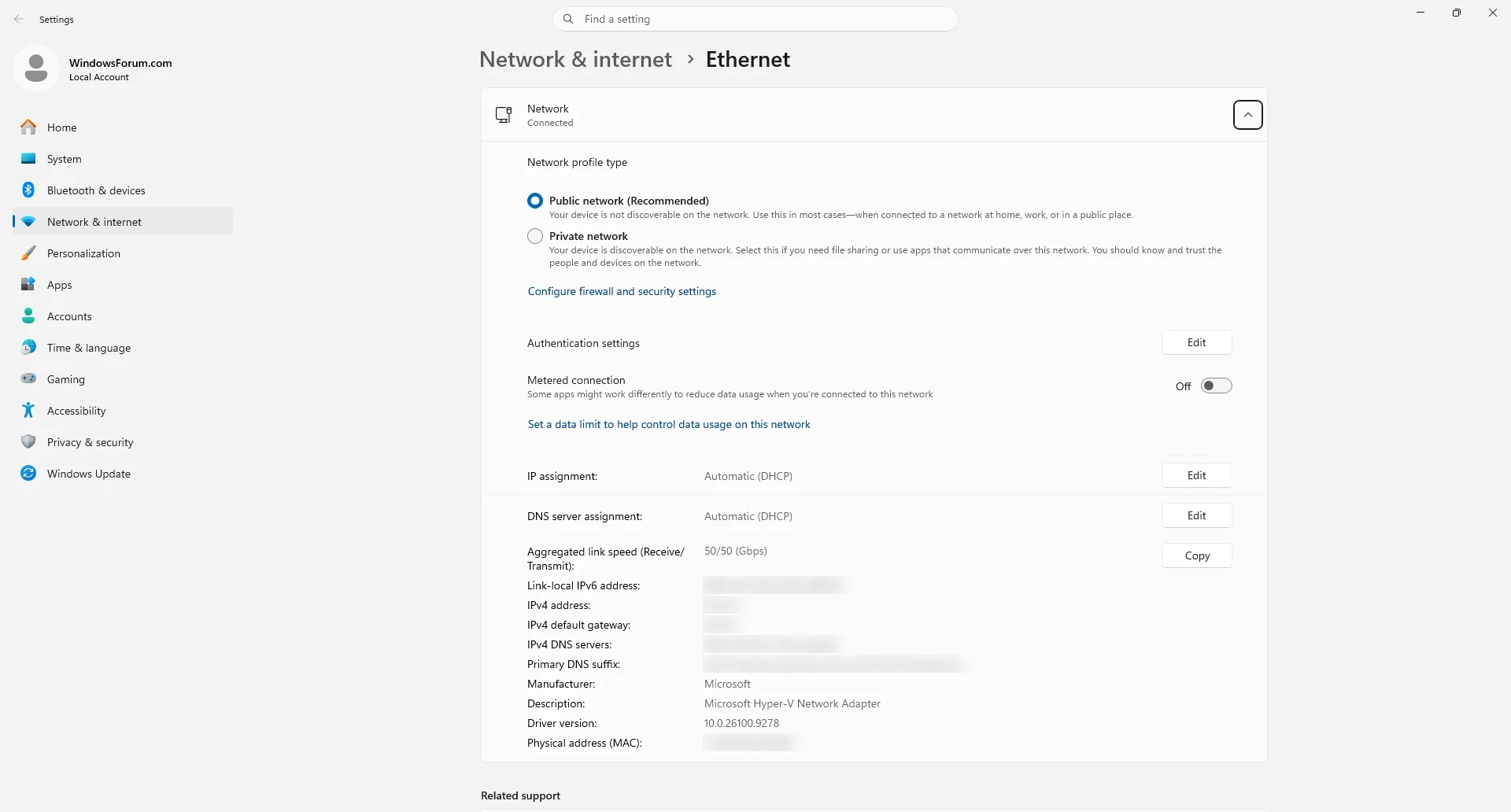The image size is (1511, 812).
Task: Open the Home settings page label
Action: point(62,127)
